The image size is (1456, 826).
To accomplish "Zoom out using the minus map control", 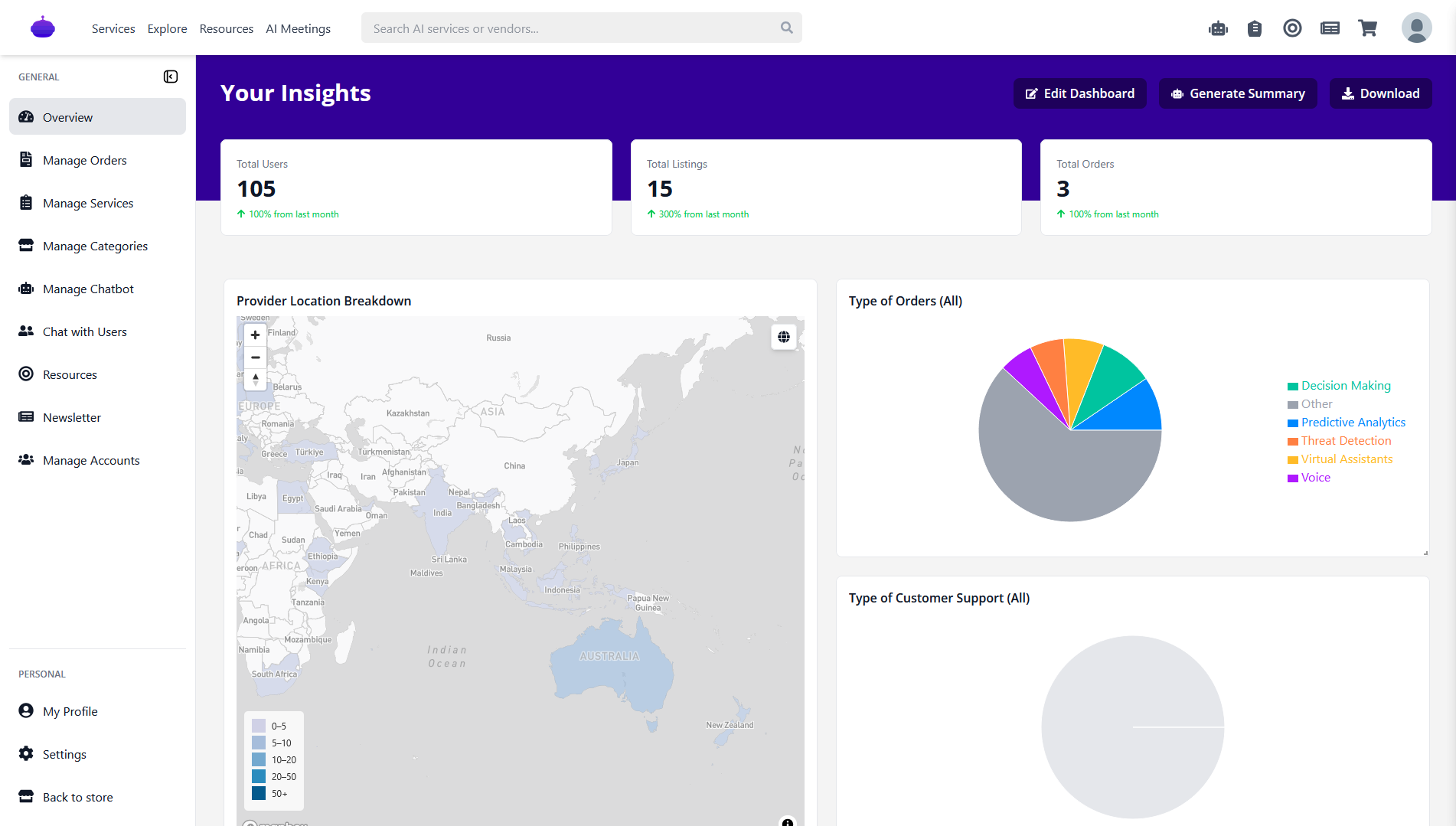I will (255, 357).
